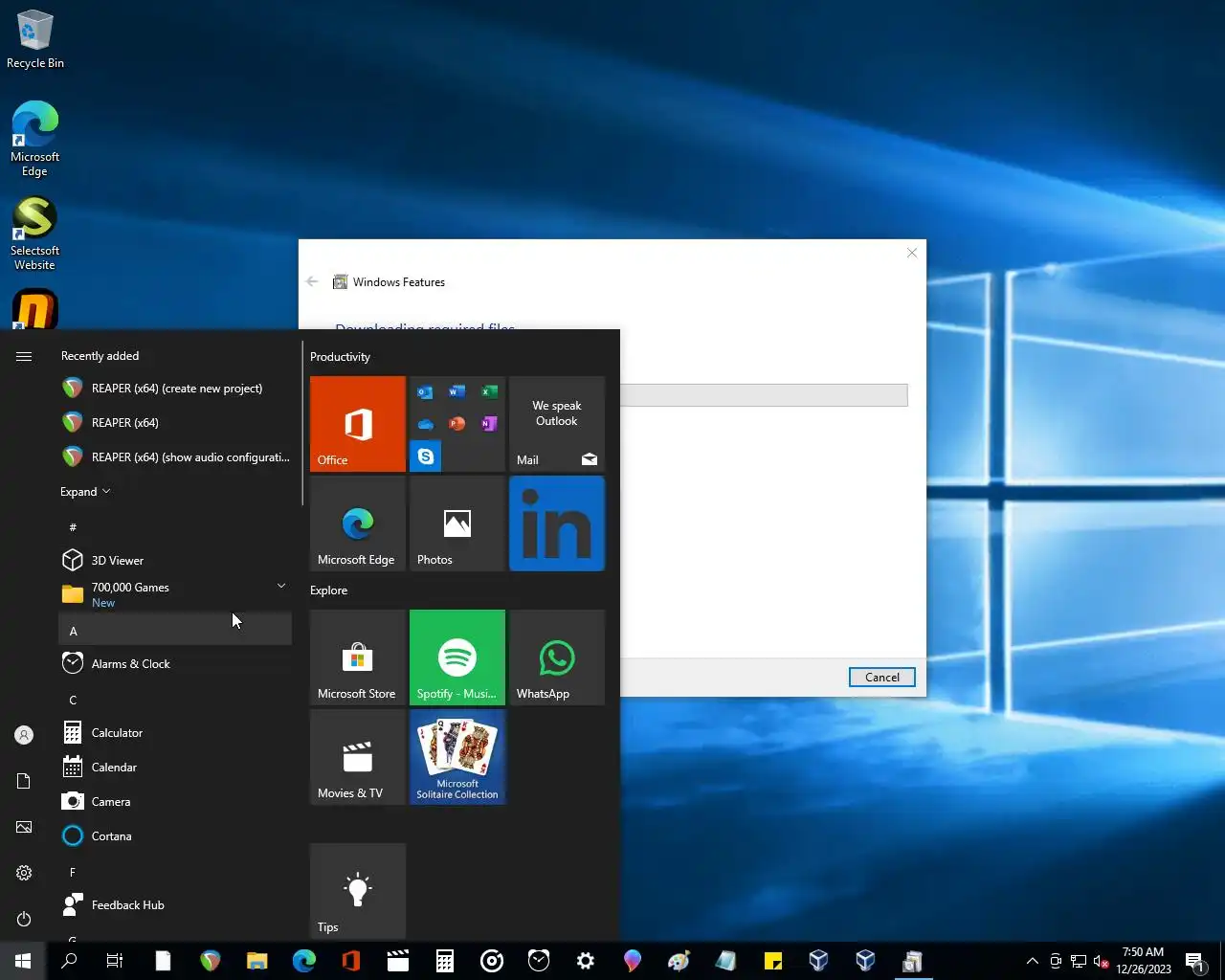Click the Windows Features progress bar
The image size is (1225, 980).
click(x=764, y=395)
